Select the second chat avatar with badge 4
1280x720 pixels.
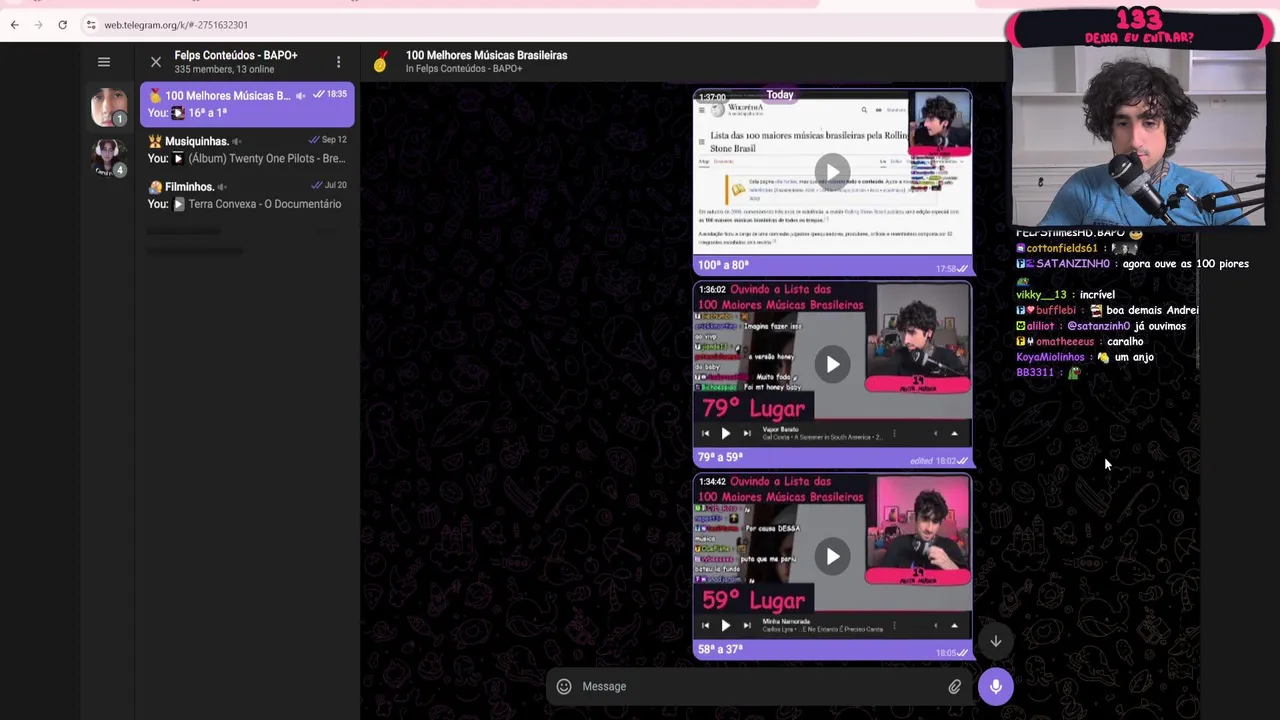108,157
